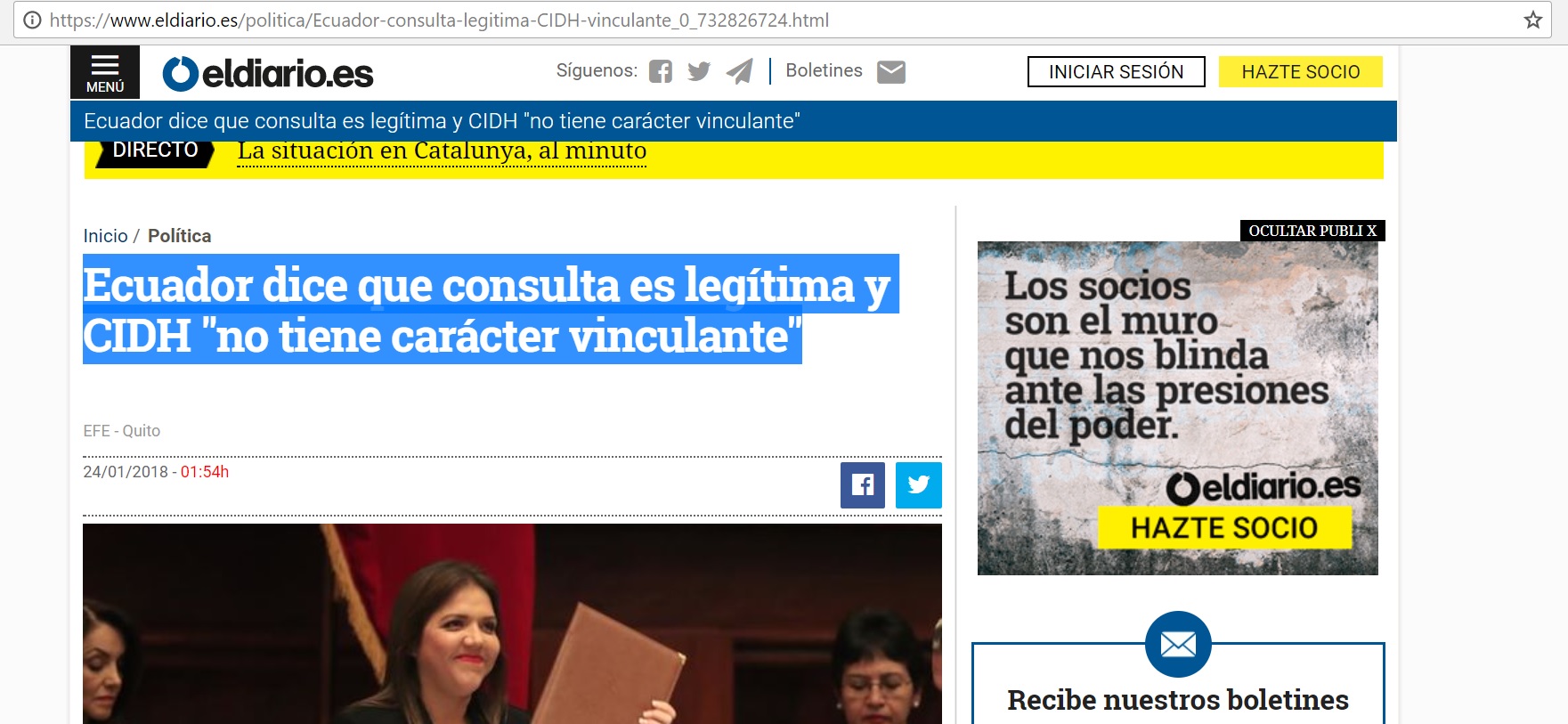The height and width of the screenshot is (724, 1568).
Task: View site information icon in address bar
Action: (32, 20)
